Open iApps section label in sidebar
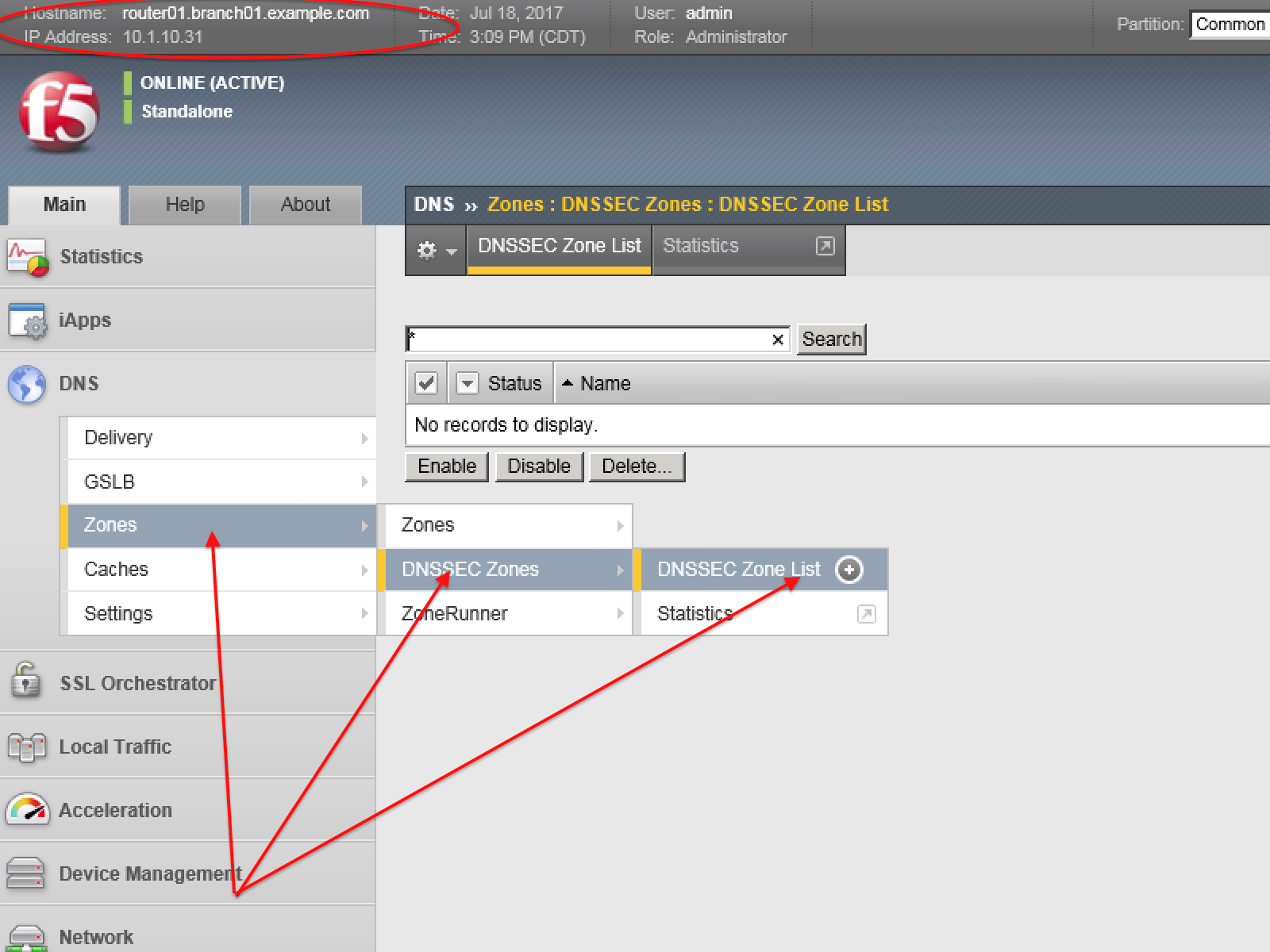1270x952 pixels. point(85,321)
